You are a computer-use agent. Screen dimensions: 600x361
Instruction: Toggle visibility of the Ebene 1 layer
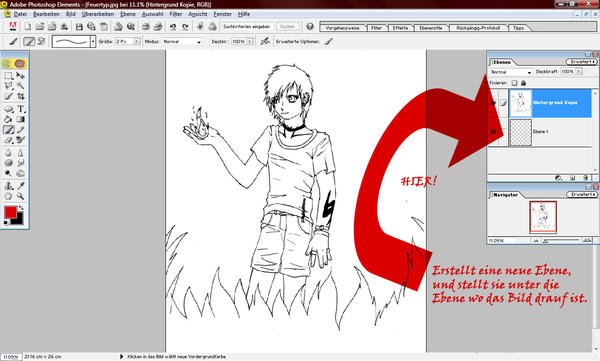tap(494, 132)
